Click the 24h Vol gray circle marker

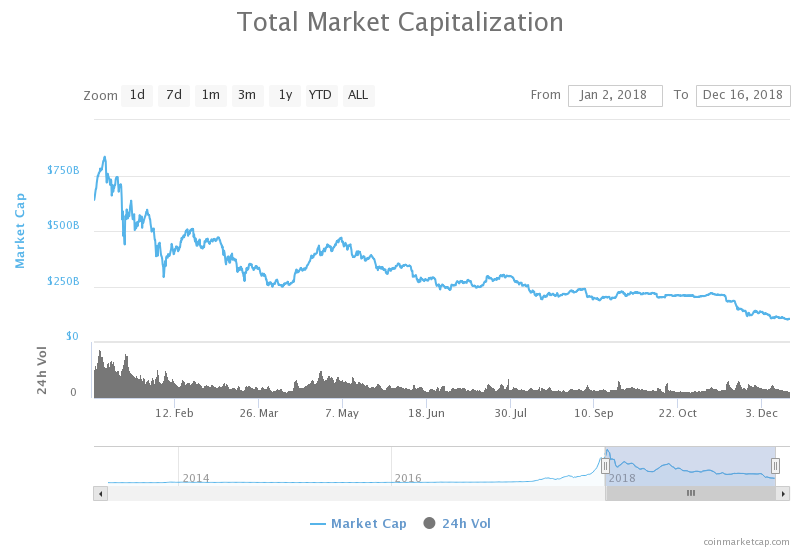click(430, 523)
